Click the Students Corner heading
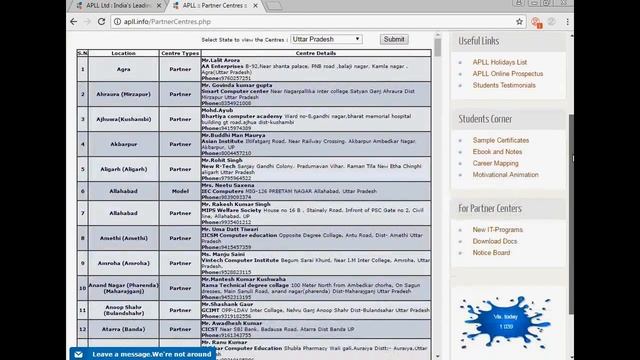 point(485,119)
